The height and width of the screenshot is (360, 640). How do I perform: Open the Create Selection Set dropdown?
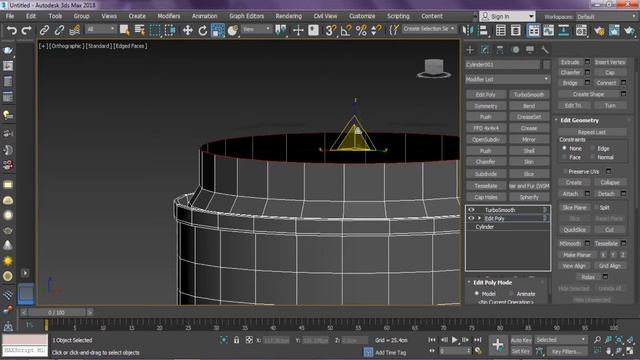[429, 29]
